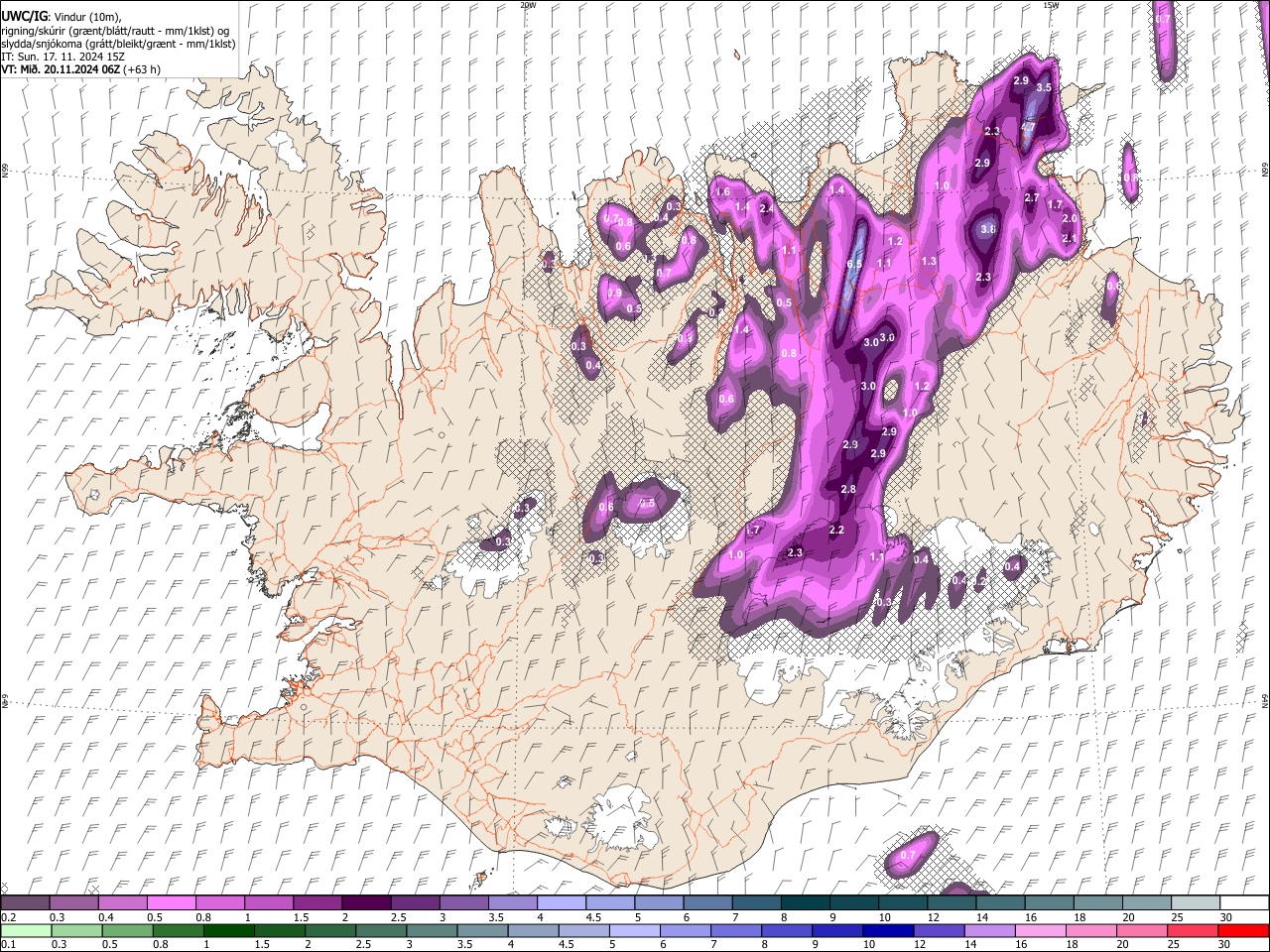
Task: Click the violet 12–14 swatch, bottom legend row
Action: tap(941, 930)
